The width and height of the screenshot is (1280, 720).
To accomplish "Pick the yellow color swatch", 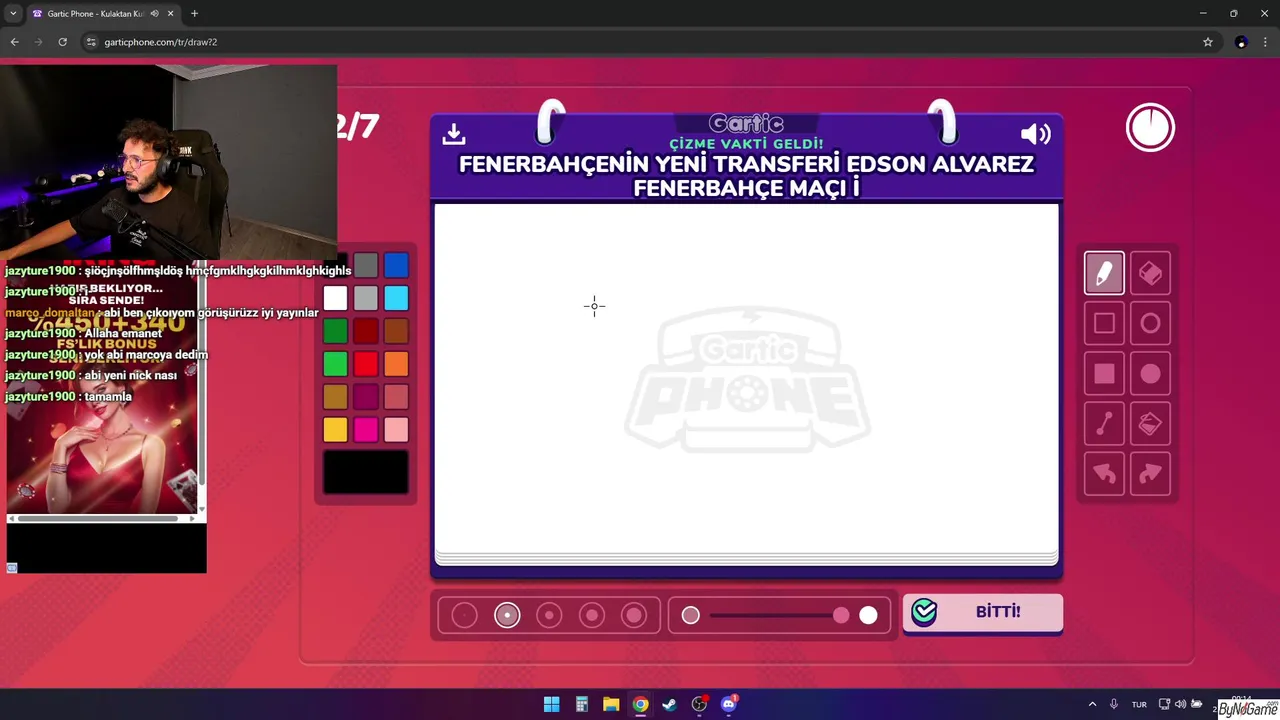I will (x=335, y=430).
